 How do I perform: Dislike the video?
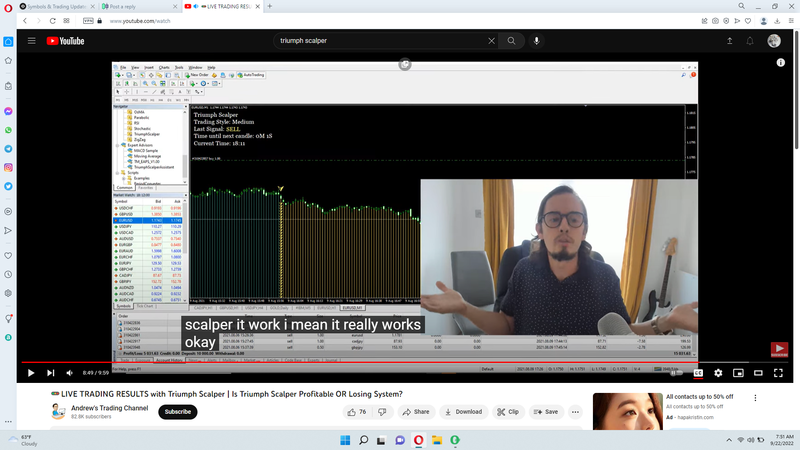(382, 412)
